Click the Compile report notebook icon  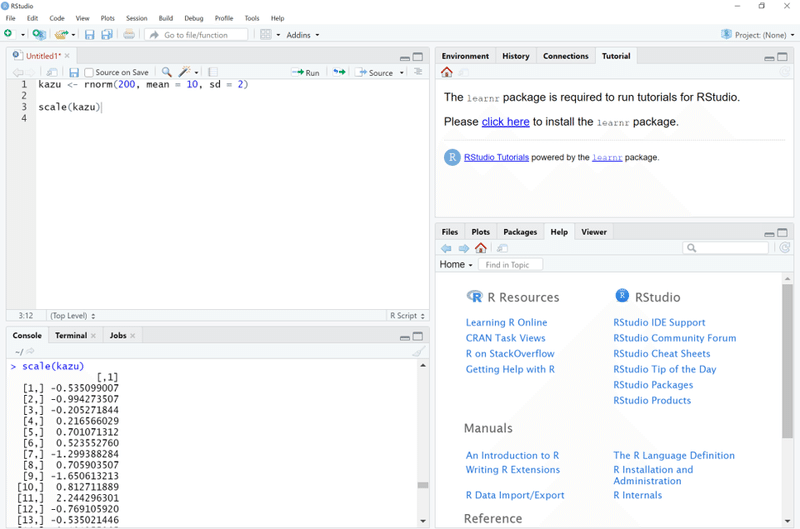pyautogui.click(x=213, y=72)
